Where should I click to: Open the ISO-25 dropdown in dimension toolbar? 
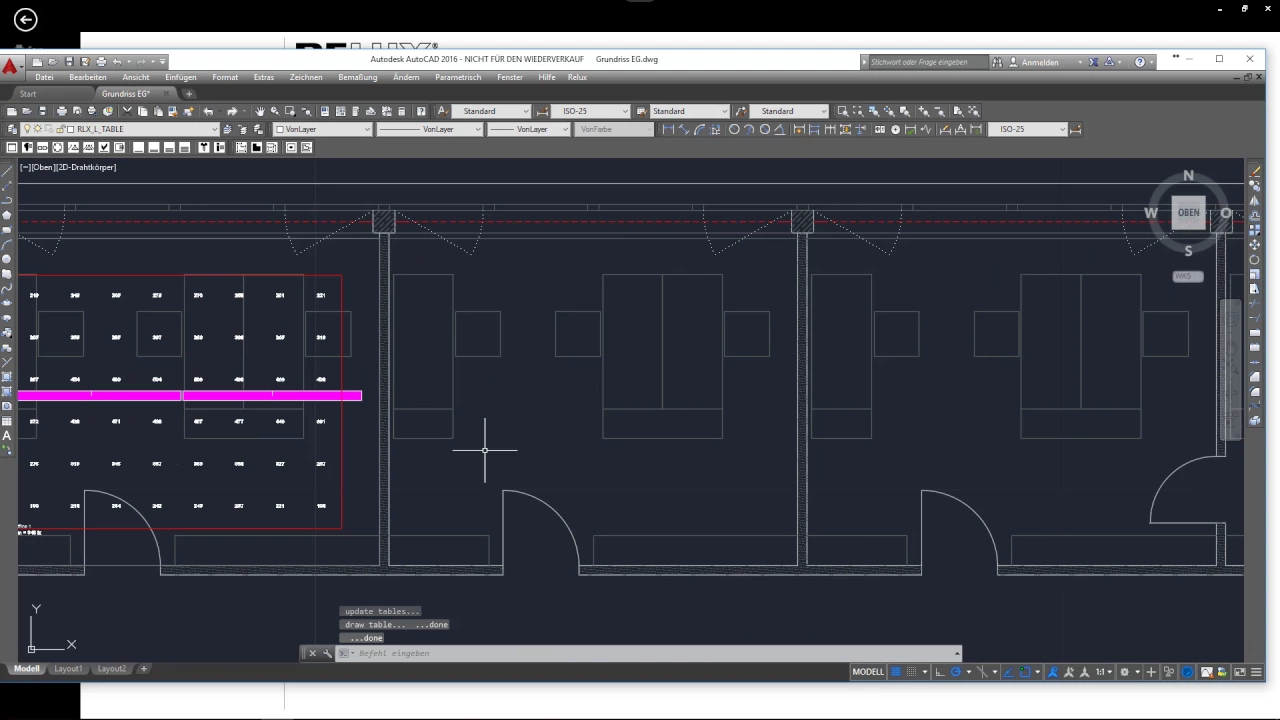pos(1027,129)
